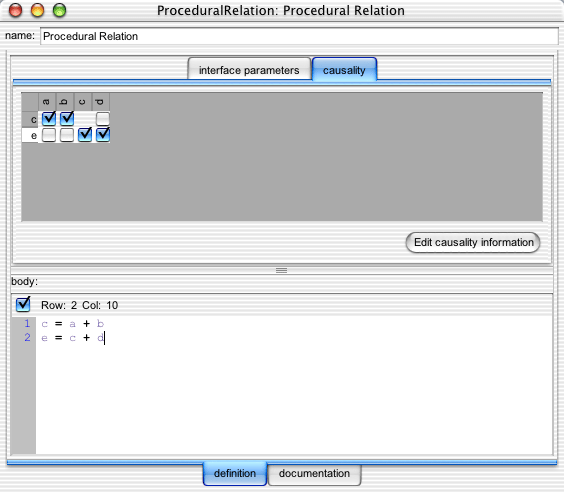The width and height of the screenshot is (564, 492).
Task: Switch to the interface parameters tab
Action: (x=249, y=69)
